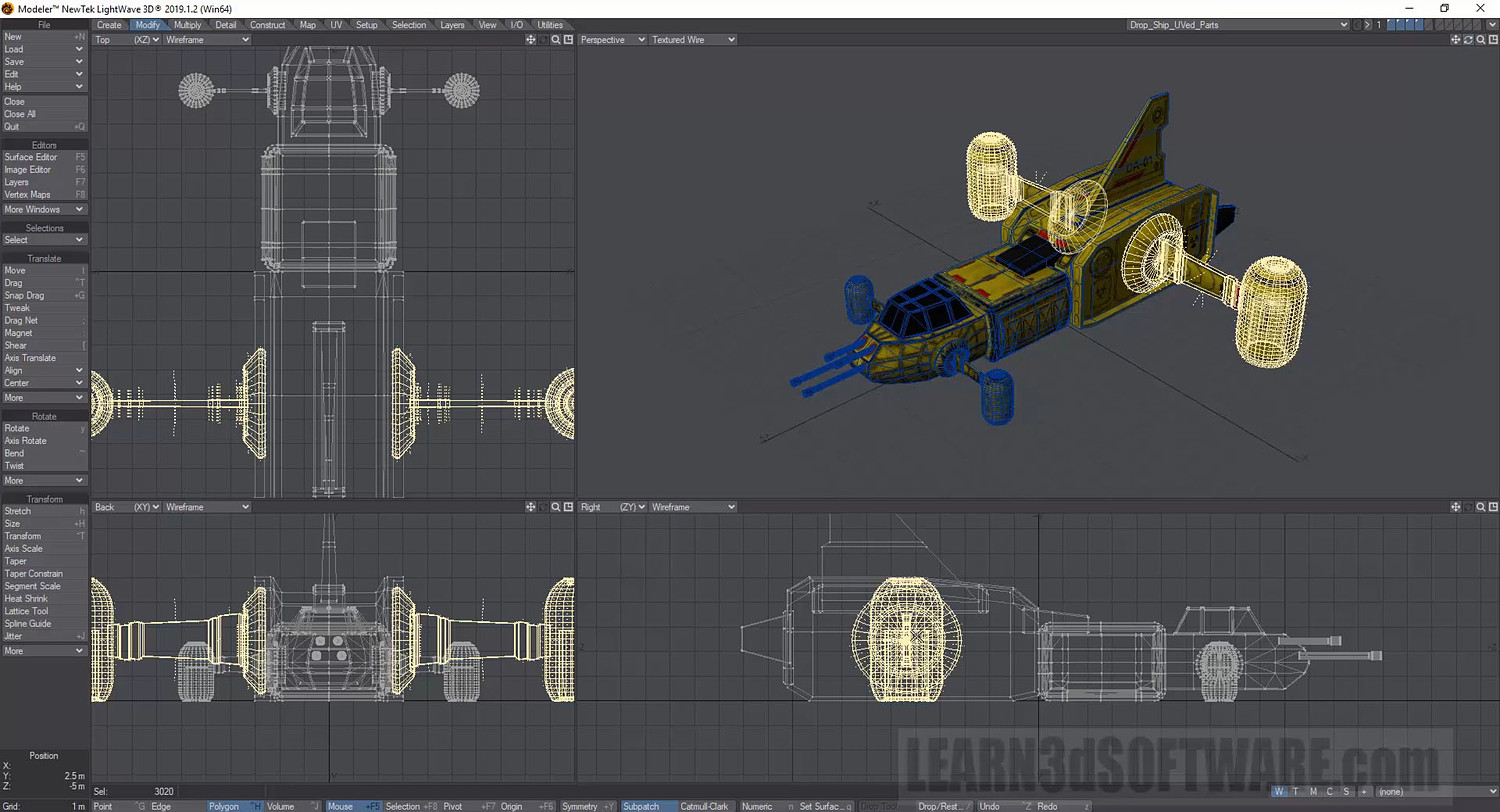This screenshot has width=1500, height=812.
Task: Open the Textured Wire shading dropdown
Action: pos(691,40)
